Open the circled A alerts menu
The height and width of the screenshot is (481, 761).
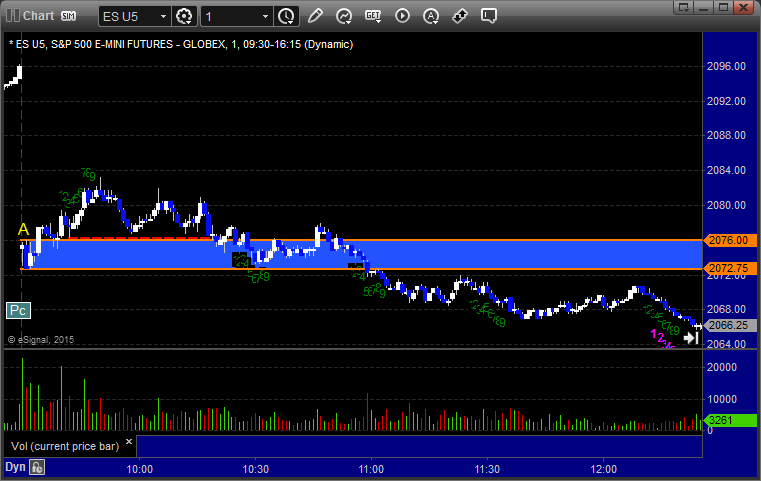[431, 16]
